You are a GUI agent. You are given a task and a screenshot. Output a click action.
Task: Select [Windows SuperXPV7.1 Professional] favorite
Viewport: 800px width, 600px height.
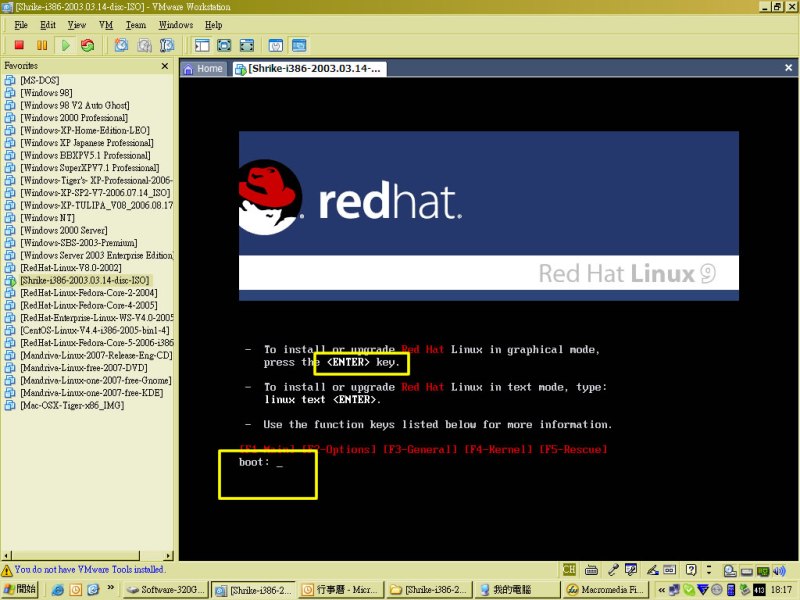[x=89, y=168]
